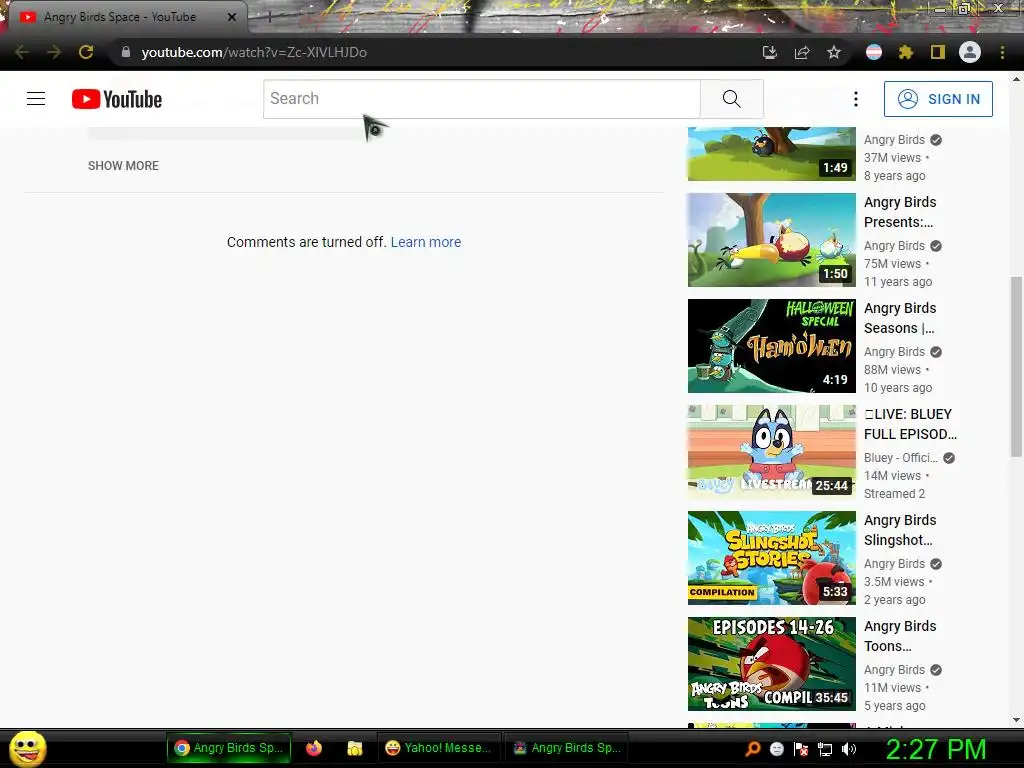
Task: Share this page icon in address bar
Action: click(802, 52)
